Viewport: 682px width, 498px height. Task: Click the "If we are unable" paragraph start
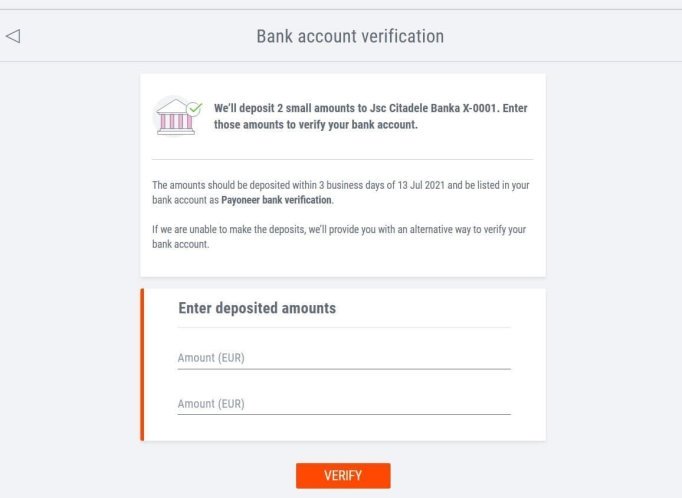185,229
